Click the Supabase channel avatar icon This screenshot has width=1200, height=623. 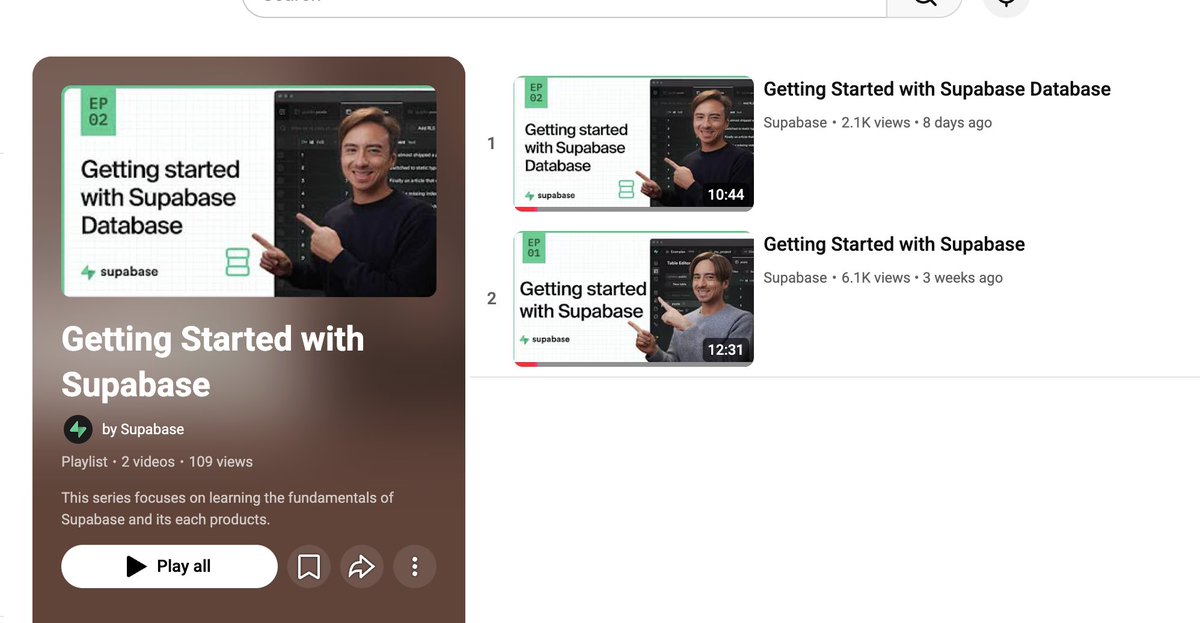click(x=78, y=429)
